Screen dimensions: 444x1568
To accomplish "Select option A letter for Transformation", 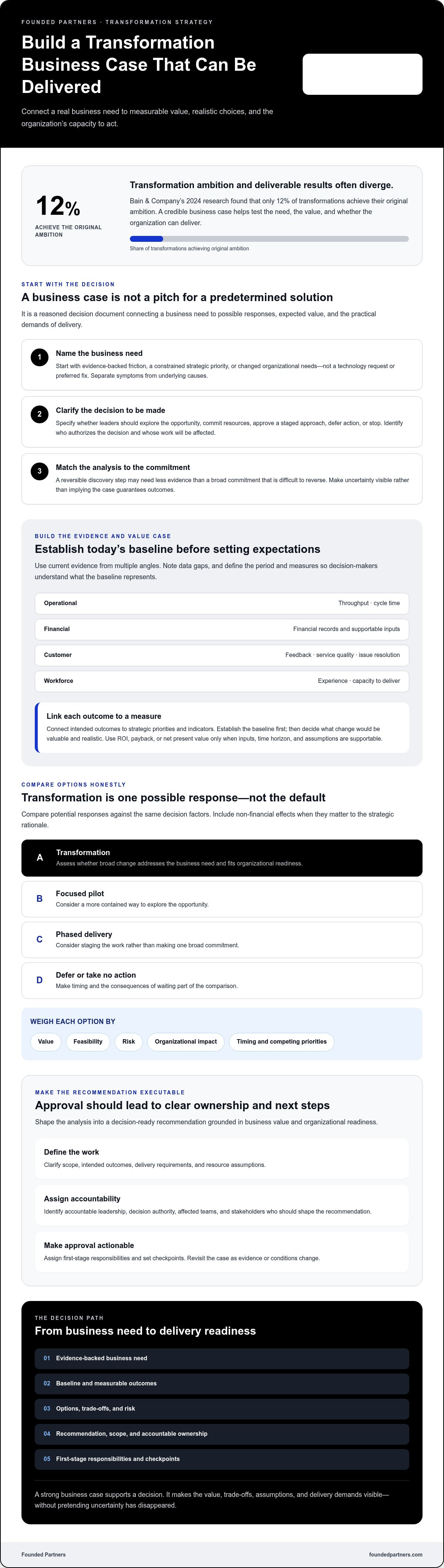I will pos(40,858).
